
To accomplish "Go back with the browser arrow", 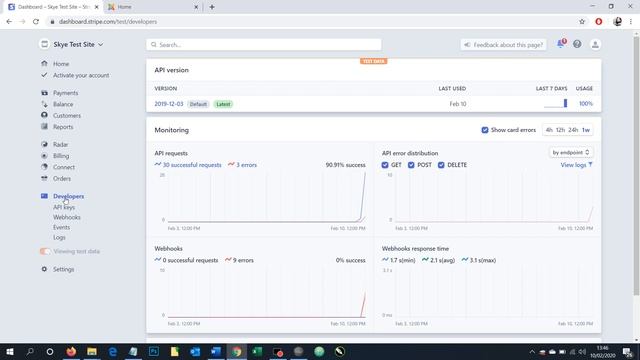I will click(9, 22).
